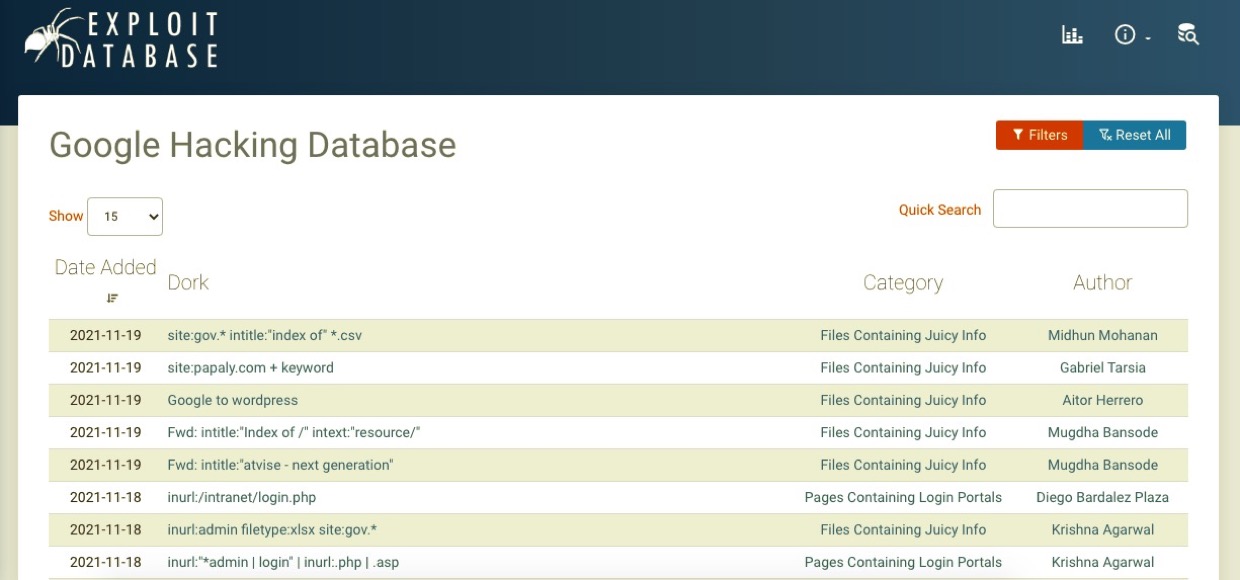Open author Aitor Herrero
Viewport: 1240px width, 580px height.
pyautogui.click(x=1102, y=400)
